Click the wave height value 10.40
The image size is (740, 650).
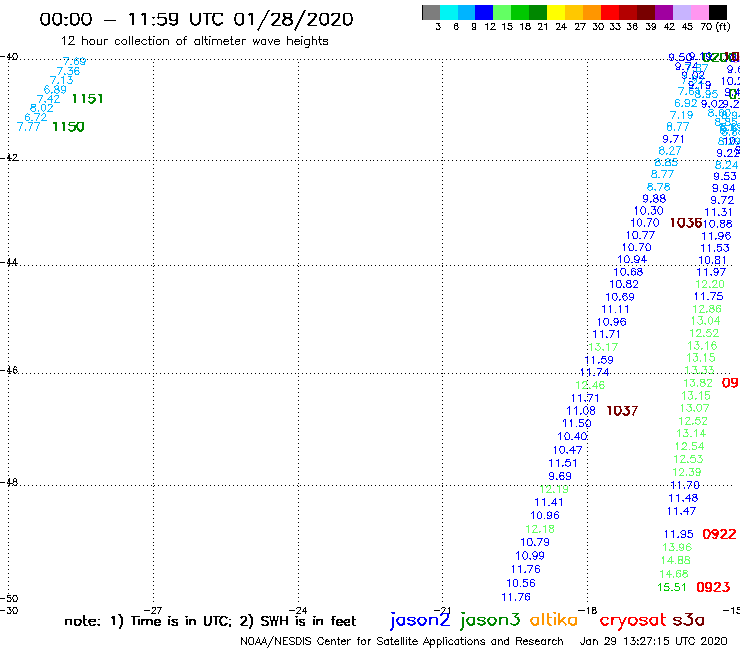pos(572,437)
